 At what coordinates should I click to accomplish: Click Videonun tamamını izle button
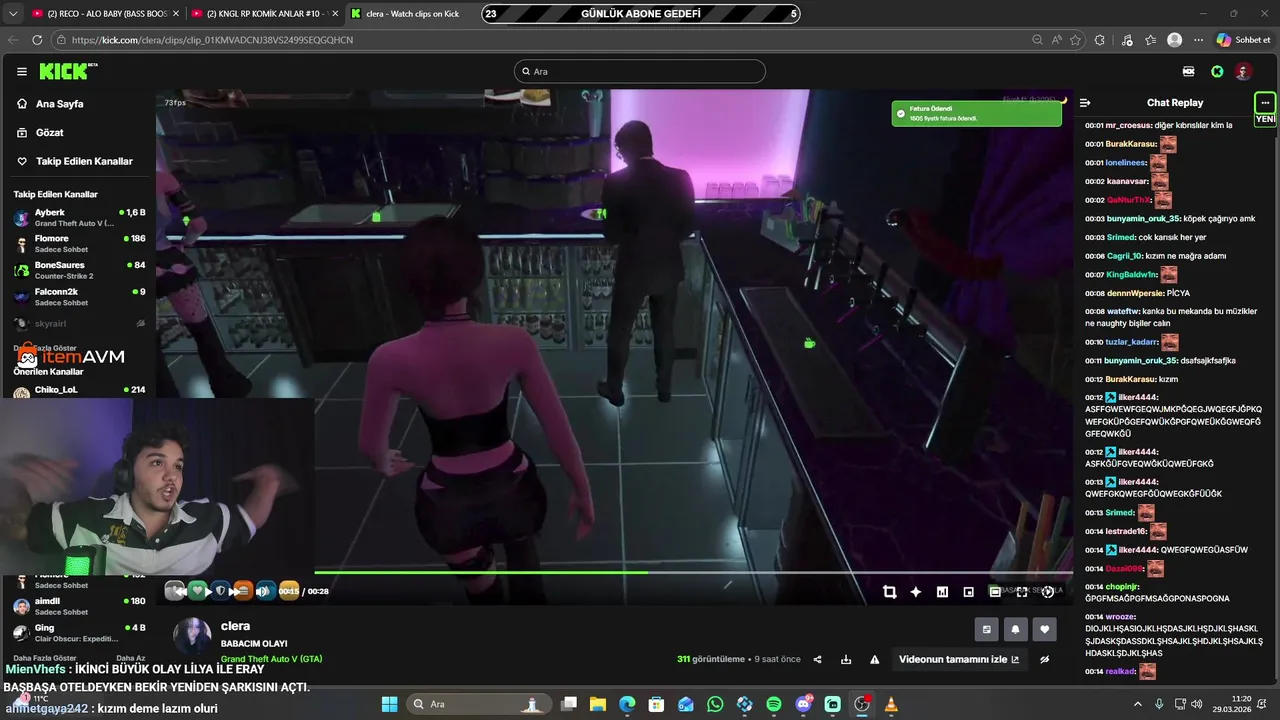pyautogui.click(x=959, y=659)
